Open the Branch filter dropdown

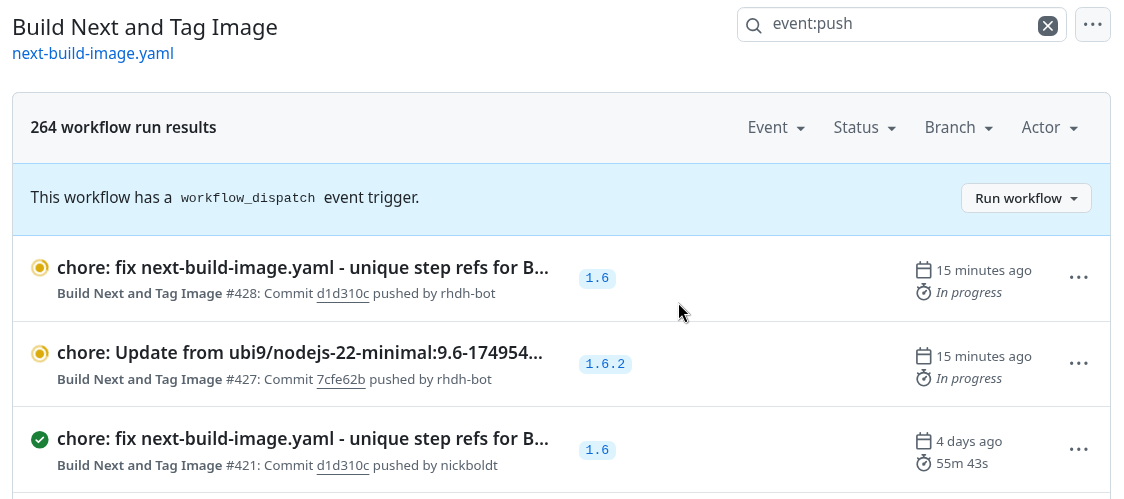958,128
